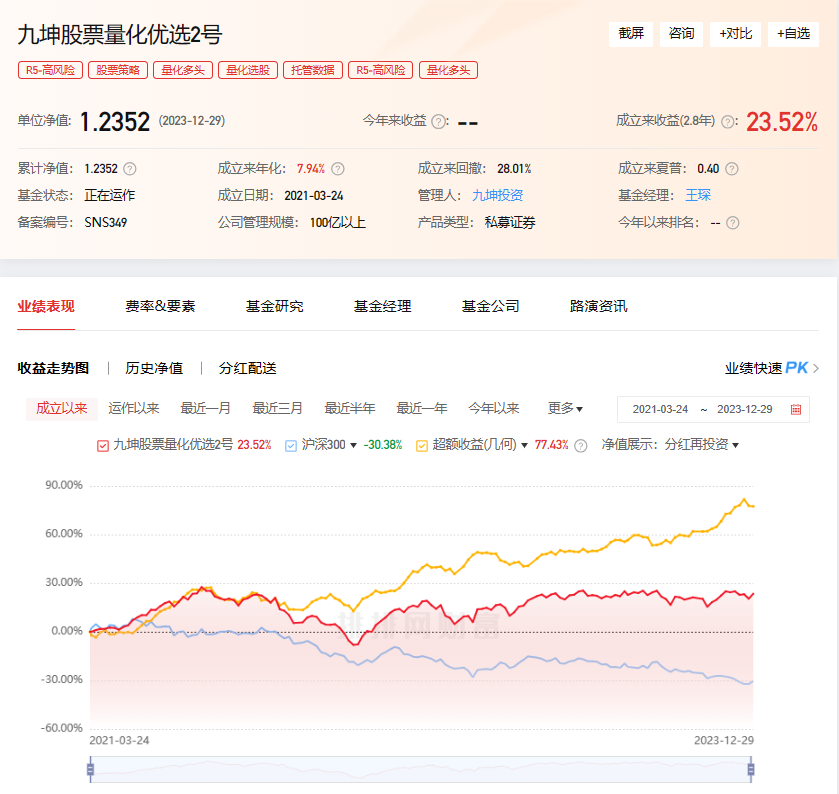The image size is (839, 794).
Task: Click 备案编号 value SNS349
Action: 106,223
